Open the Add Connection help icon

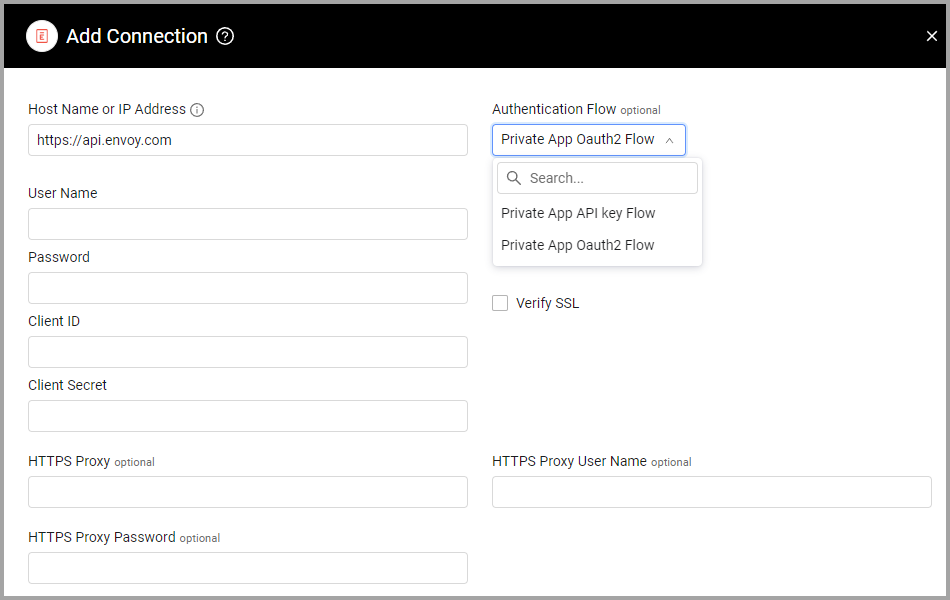225,36
